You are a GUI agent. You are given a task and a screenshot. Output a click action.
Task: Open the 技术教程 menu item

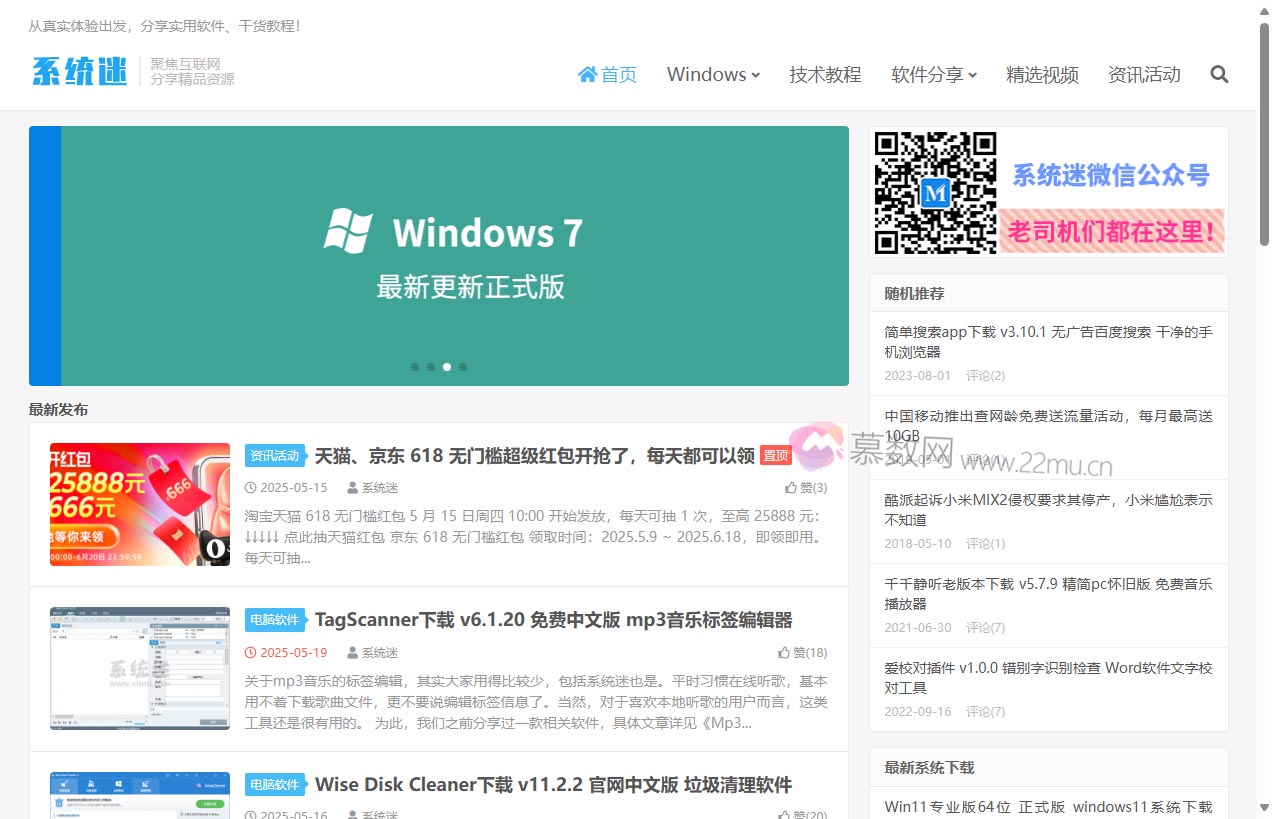[x=825, y=74]
